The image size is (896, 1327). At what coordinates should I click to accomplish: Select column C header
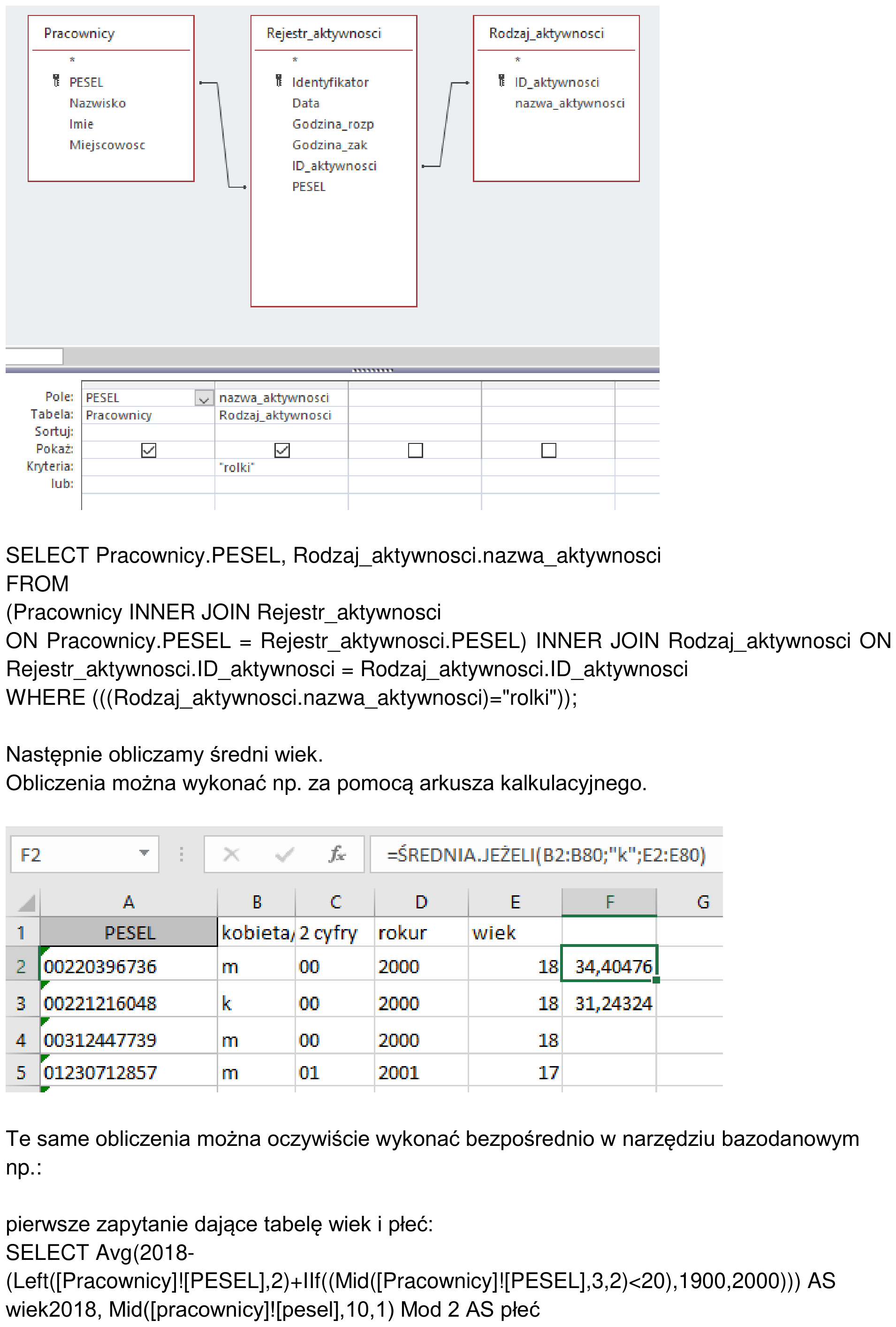335,902
